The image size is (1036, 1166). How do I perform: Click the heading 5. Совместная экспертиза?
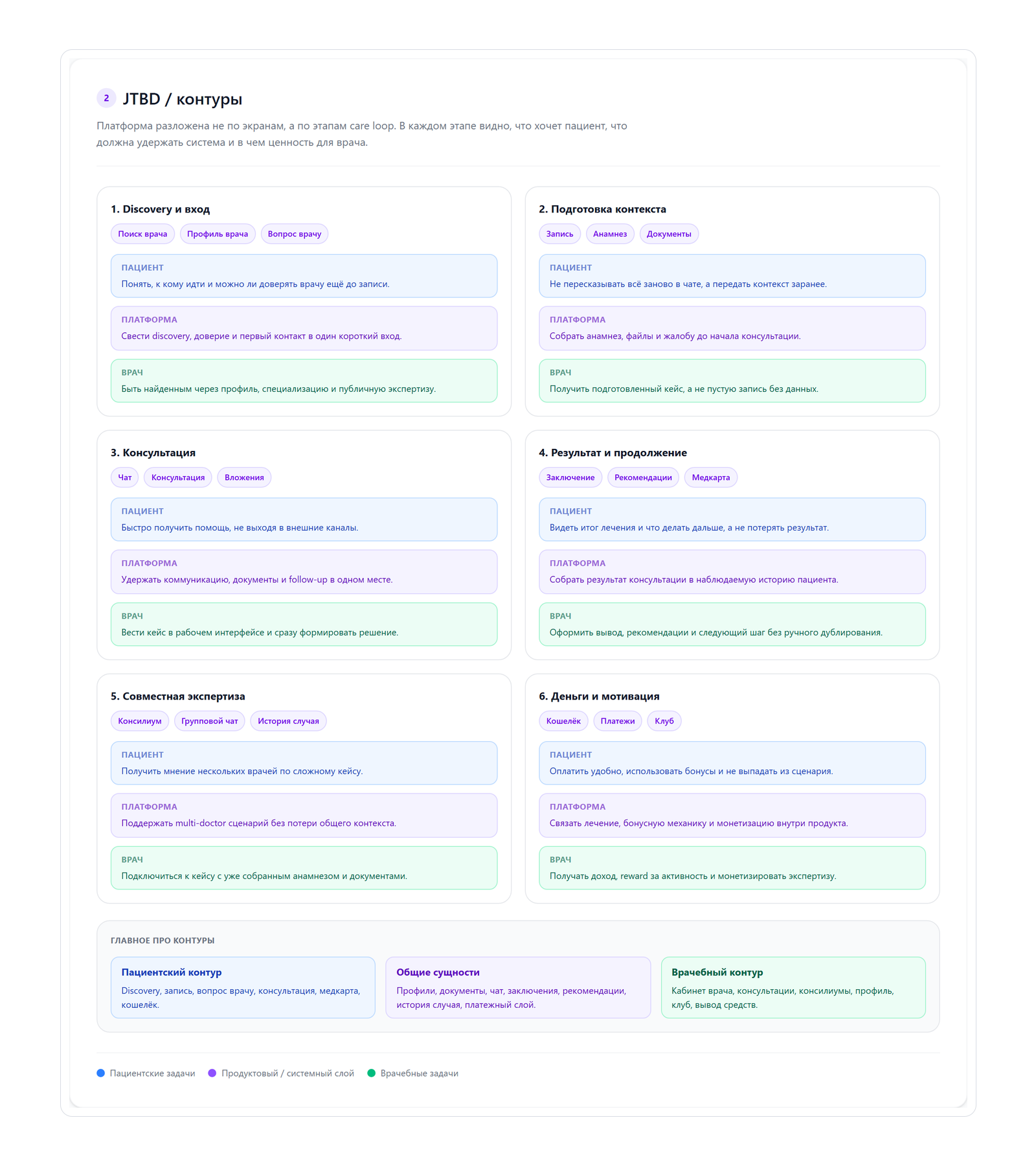(x=177, y=696)
